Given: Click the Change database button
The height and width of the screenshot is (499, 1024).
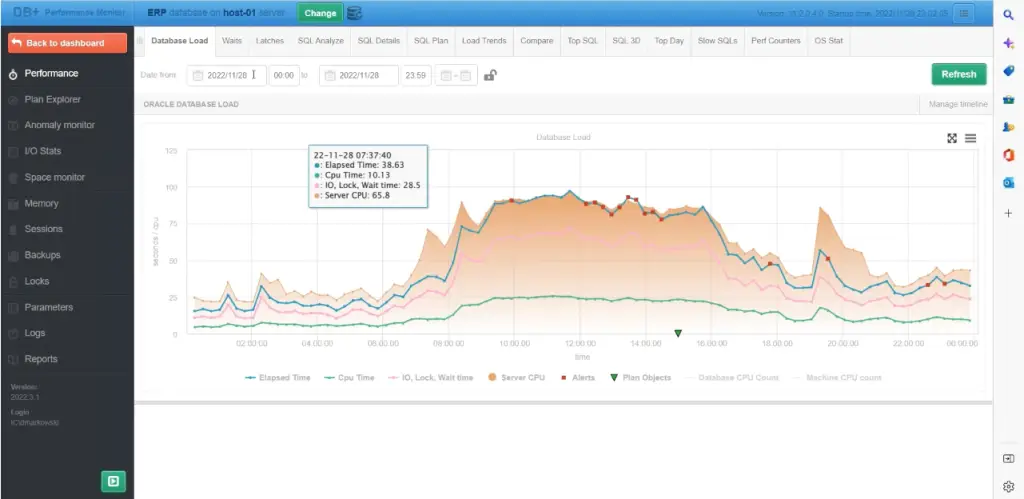Looking at the screenshot, I should pos(320,13).
